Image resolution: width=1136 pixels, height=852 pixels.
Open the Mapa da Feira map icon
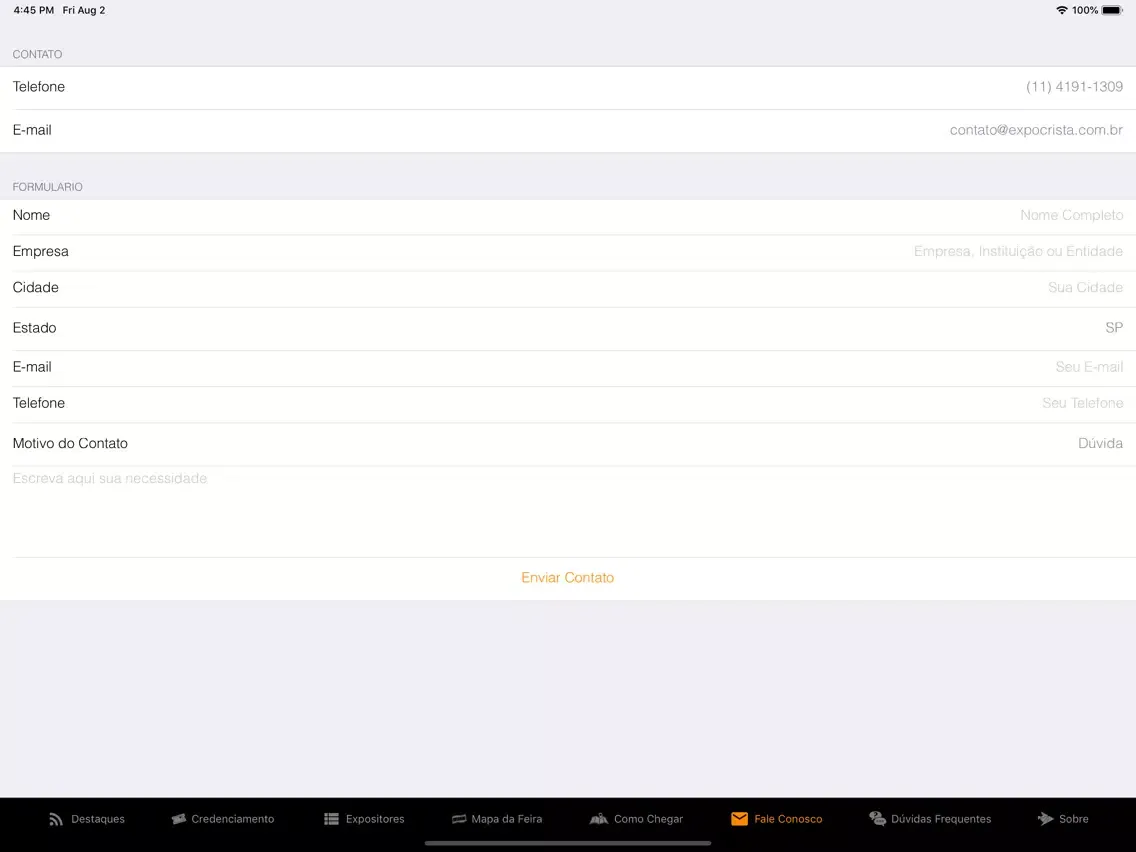pyautogui.click(x=459, y=819)
